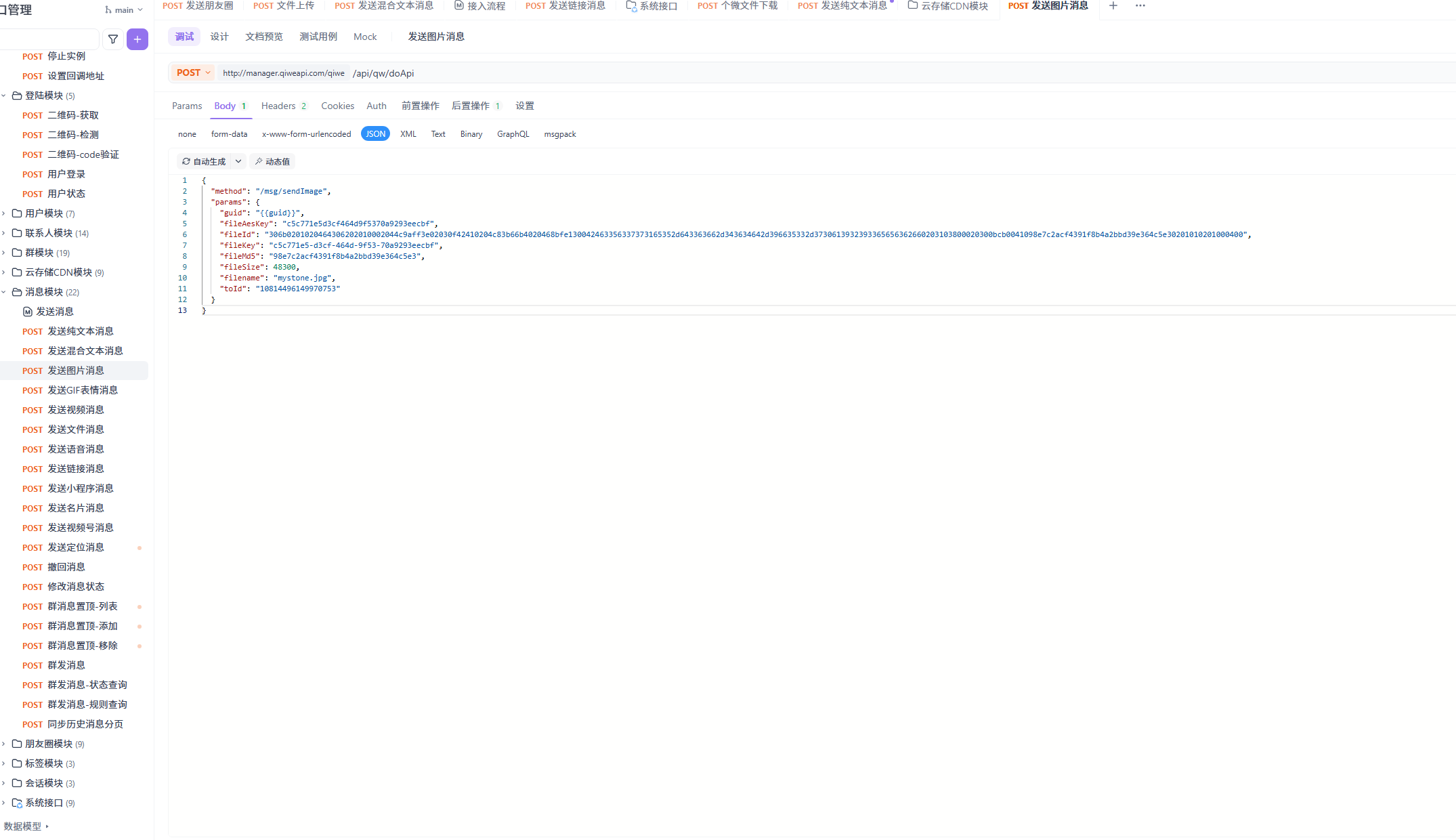Open the 发送消息 markdown document item
The height and width of the screenshot is (840, 1456).
coord(54,312)
